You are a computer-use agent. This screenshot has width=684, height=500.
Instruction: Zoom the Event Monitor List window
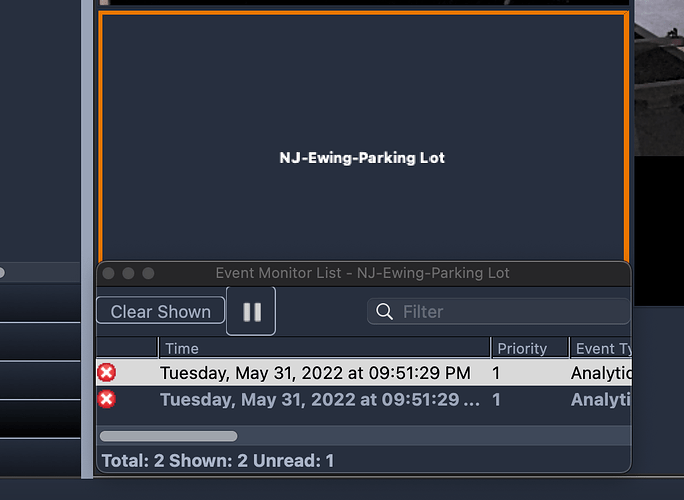[x=148, y=273]
